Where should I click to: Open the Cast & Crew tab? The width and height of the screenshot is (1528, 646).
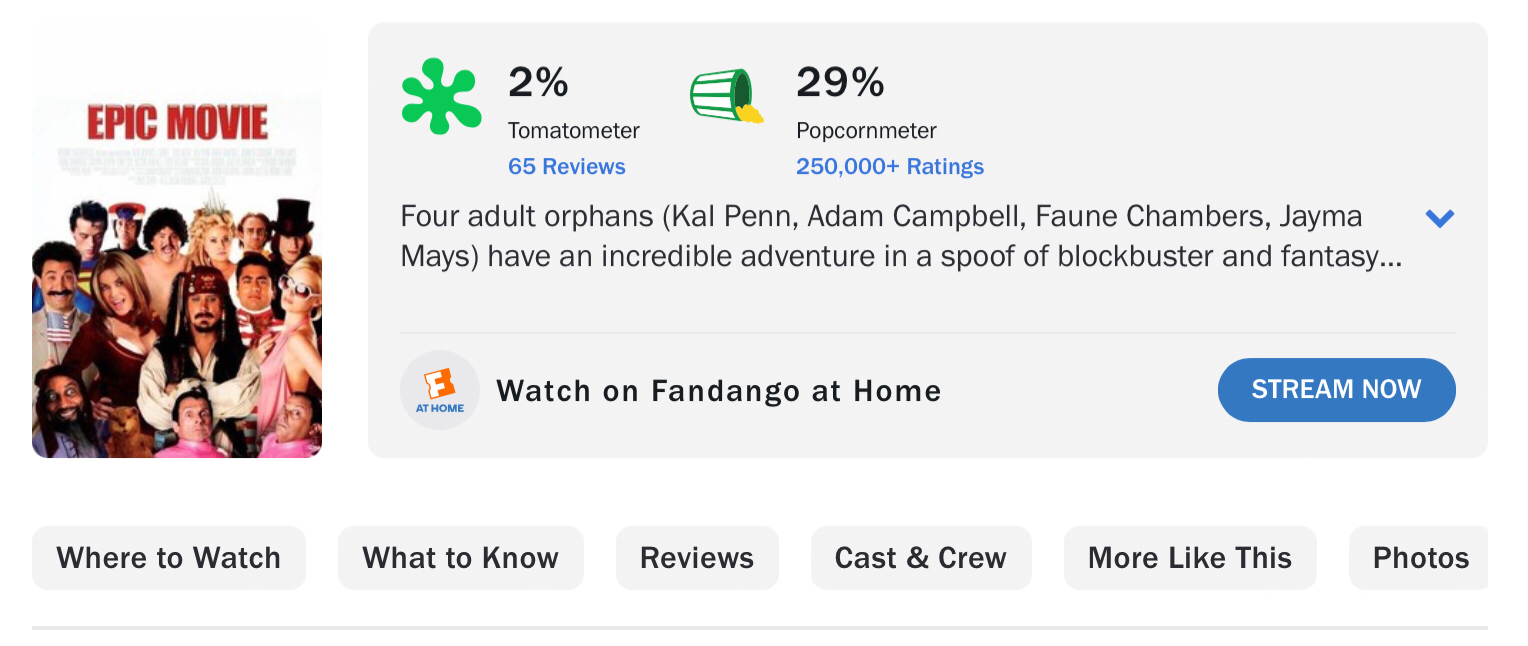[920, 558]
